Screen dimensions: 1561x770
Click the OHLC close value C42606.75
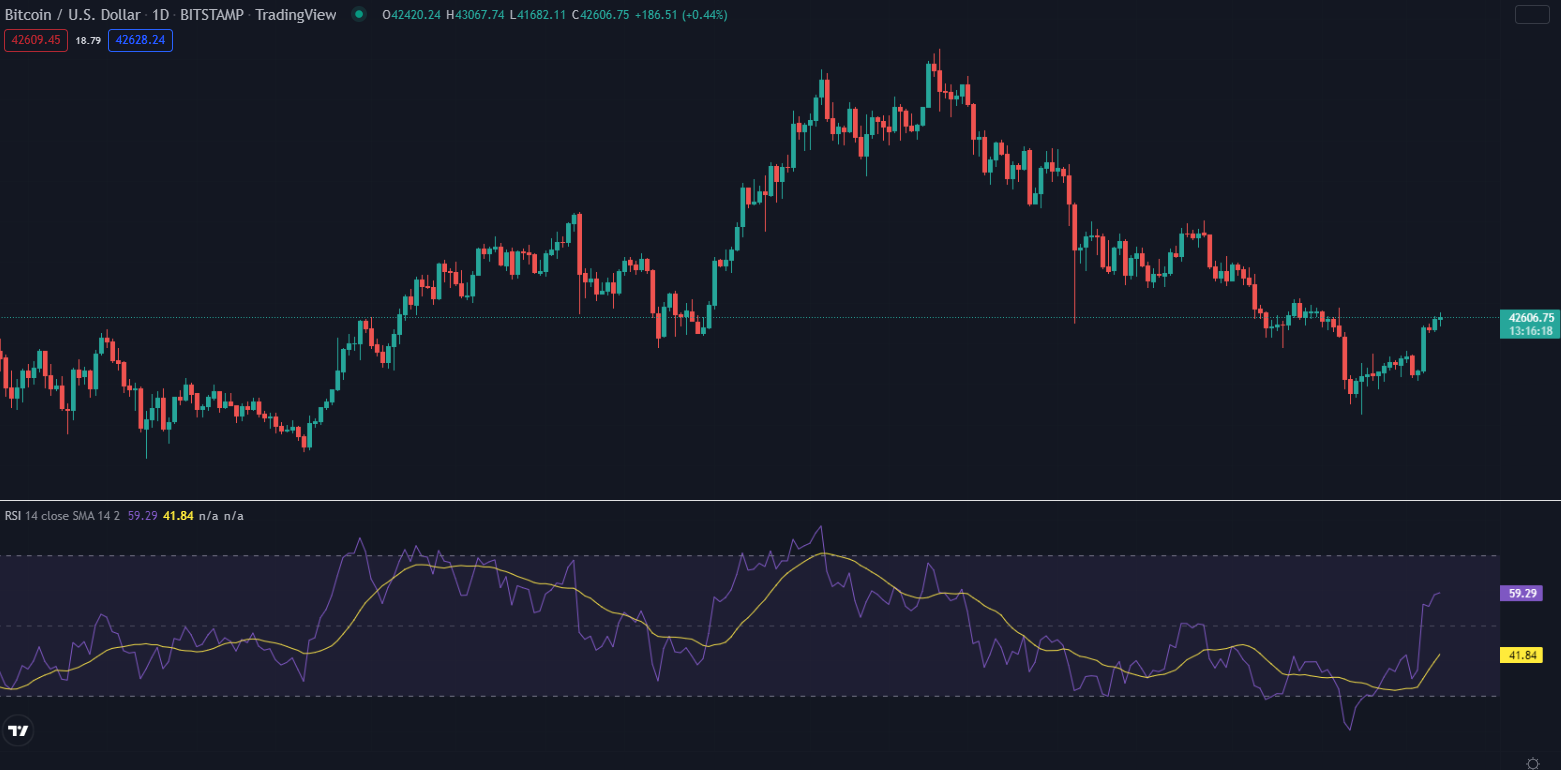[x=600, y=15]
